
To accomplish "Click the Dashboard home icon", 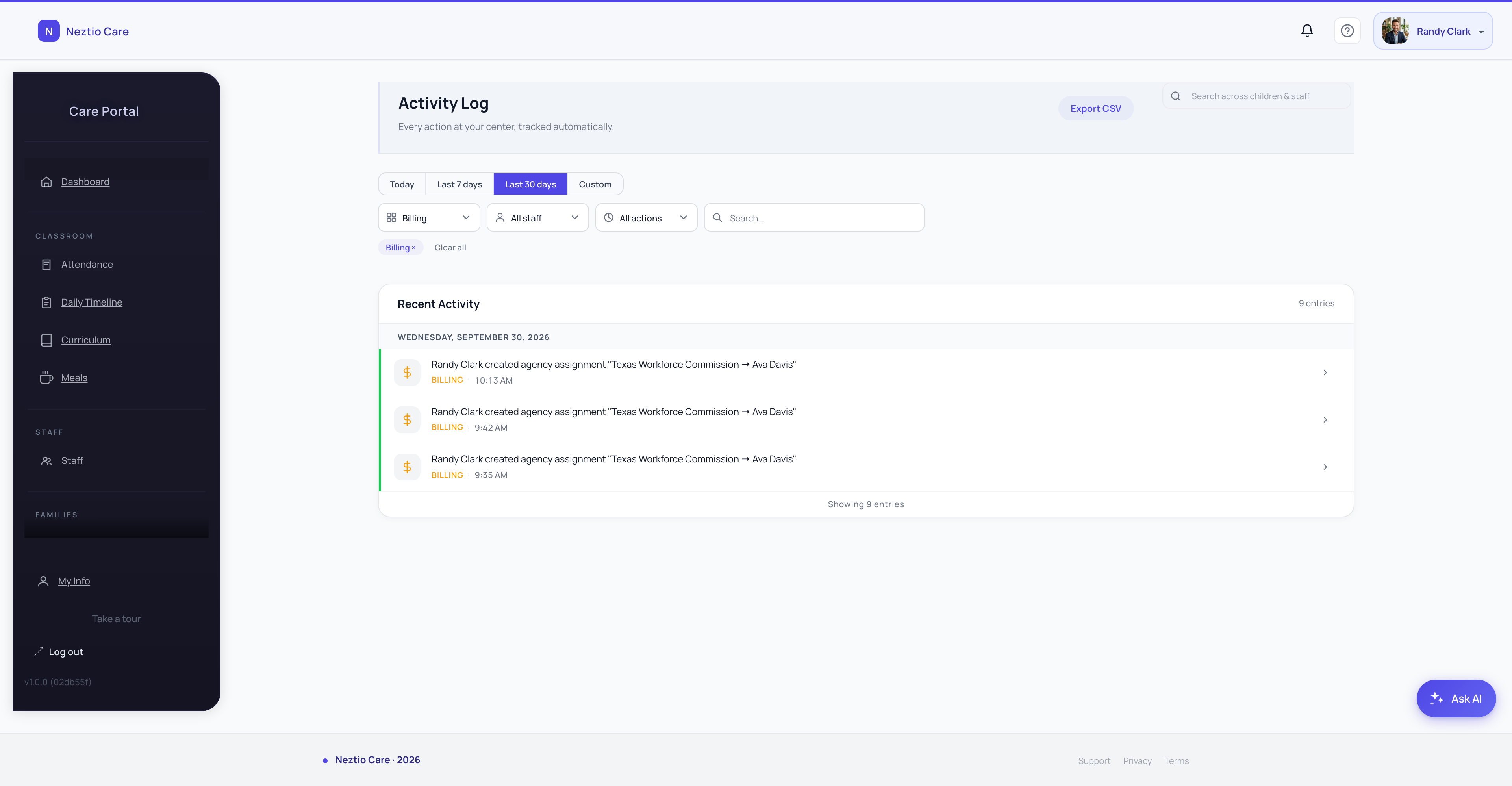I will point(46,182).
